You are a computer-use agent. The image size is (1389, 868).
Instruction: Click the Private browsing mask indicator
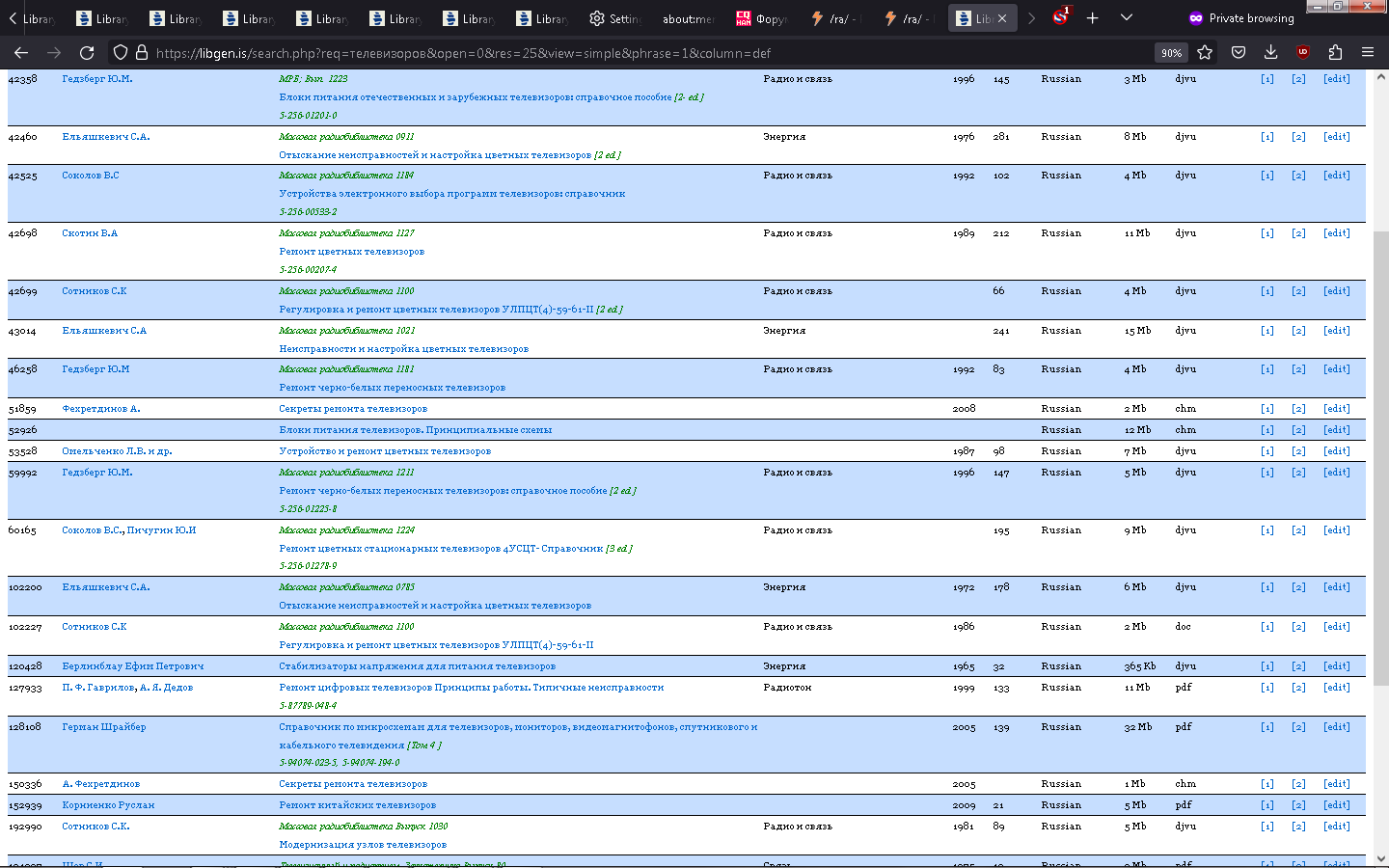pos(1241,17)
